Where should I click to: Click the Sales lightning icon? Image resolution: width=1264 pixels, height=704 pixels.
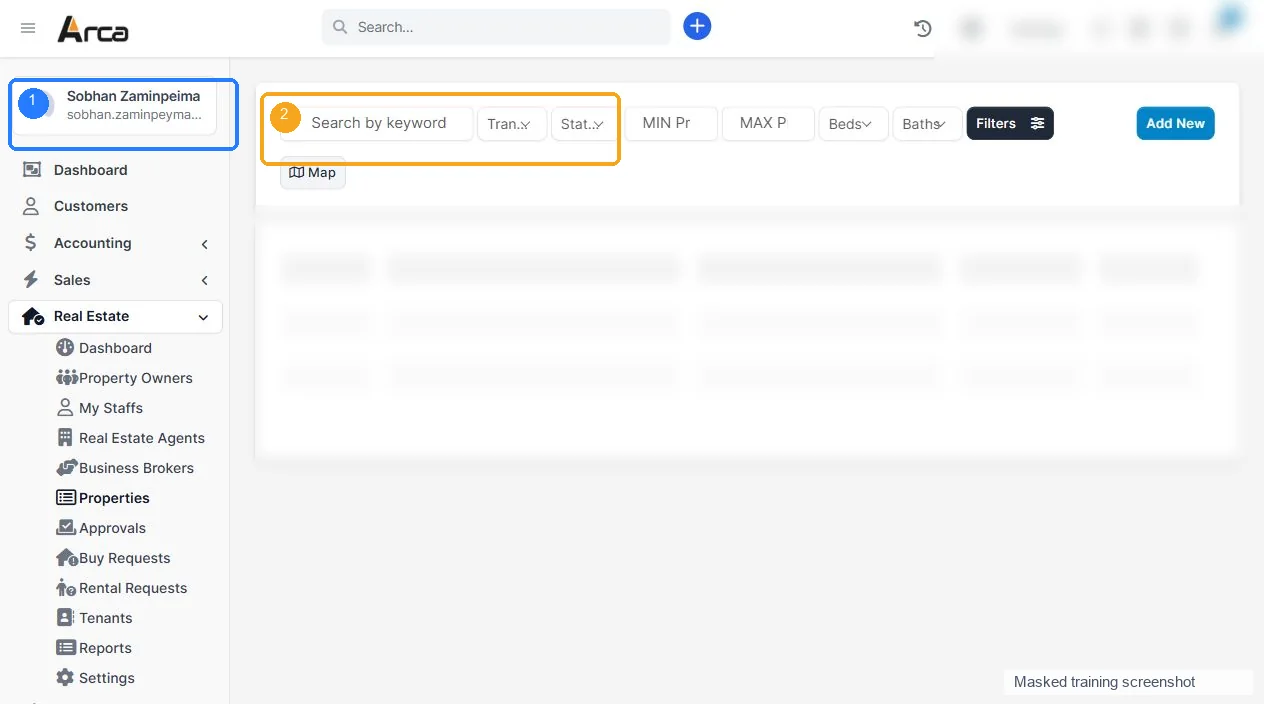tap(31, 280)
